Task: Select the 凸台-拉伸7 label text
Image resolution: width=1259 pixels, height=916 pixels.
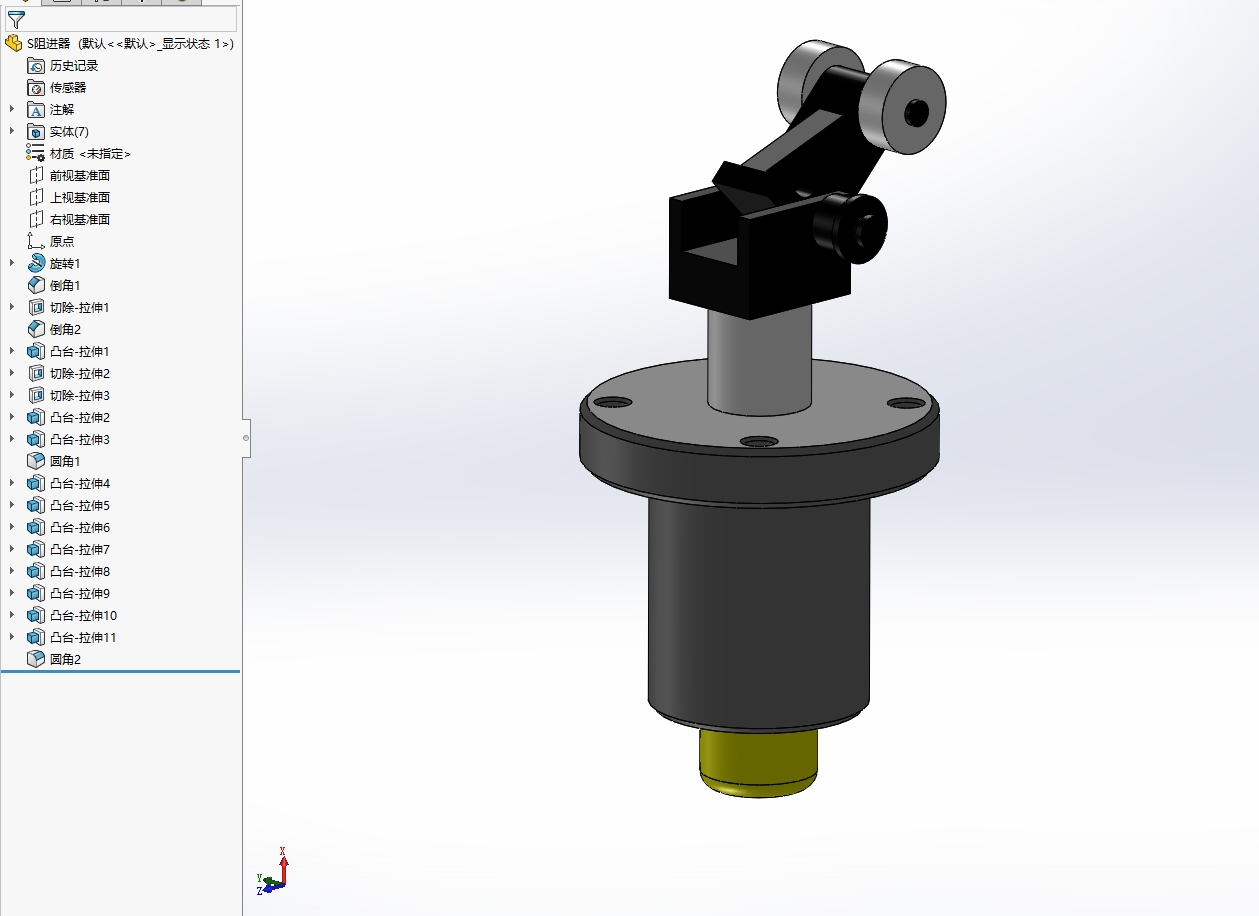Action: (80, 549)
